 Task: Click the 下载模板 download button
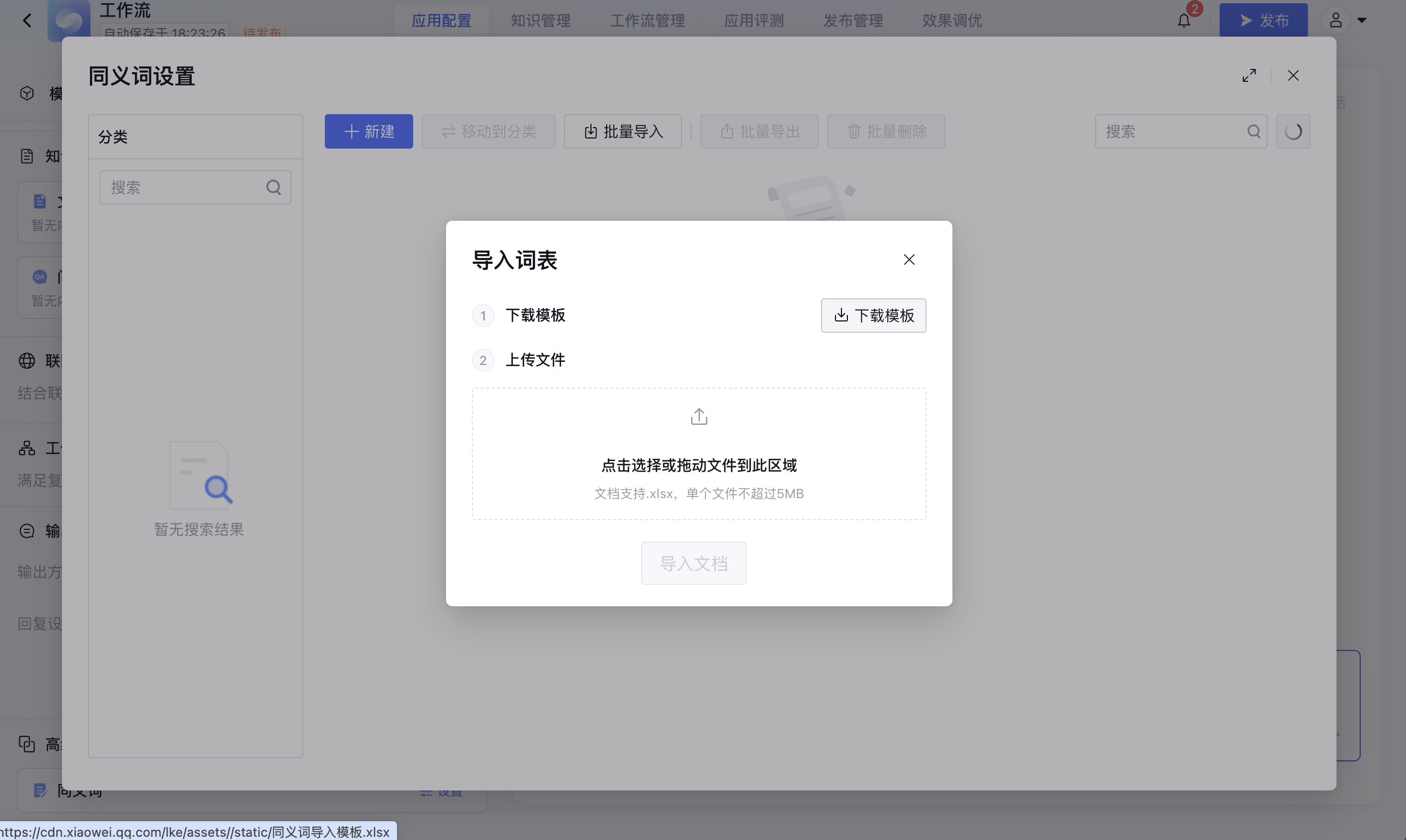[x=873, y=316]
